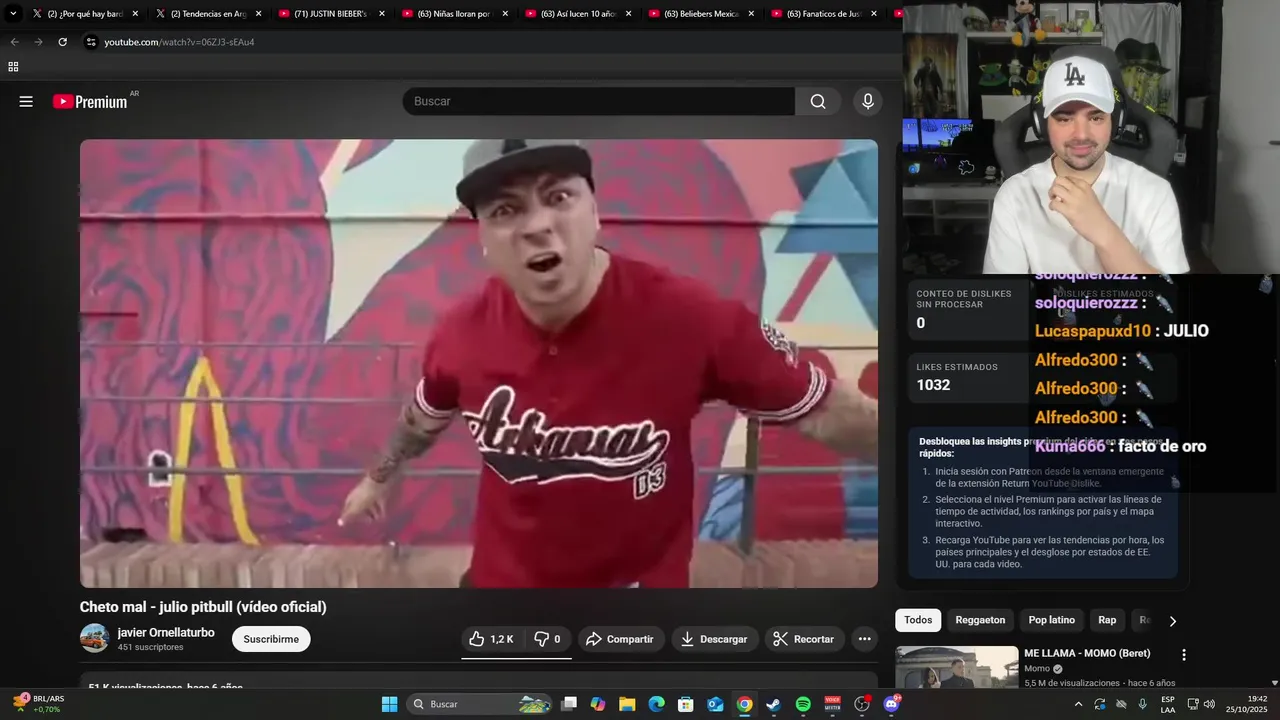Expand hidden system tray icons chevron
1280x720 pixels.
pyautogui.click(x=1078, y=704)
